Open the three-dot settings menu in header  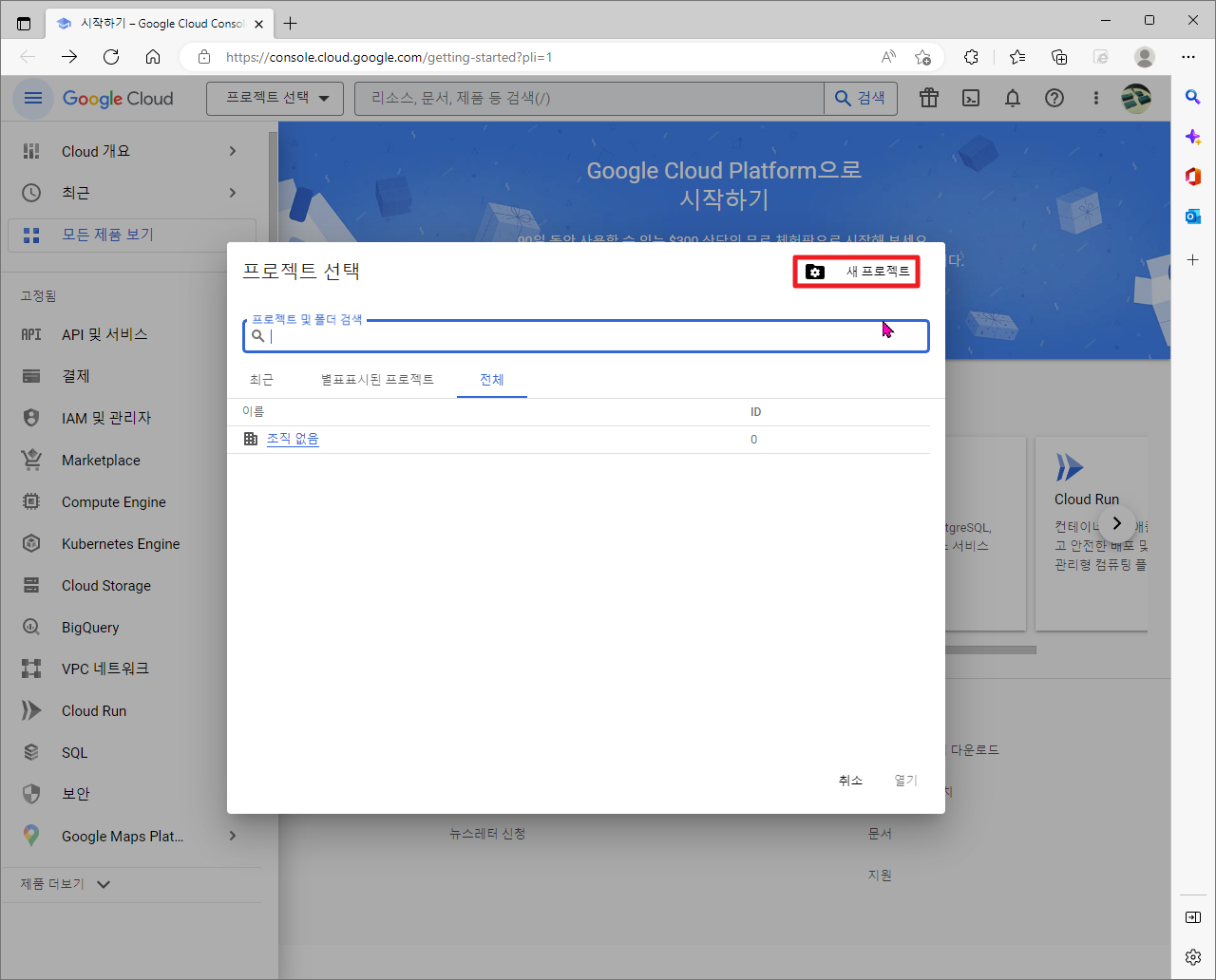pyautogui.click(x=1096, y=98)
